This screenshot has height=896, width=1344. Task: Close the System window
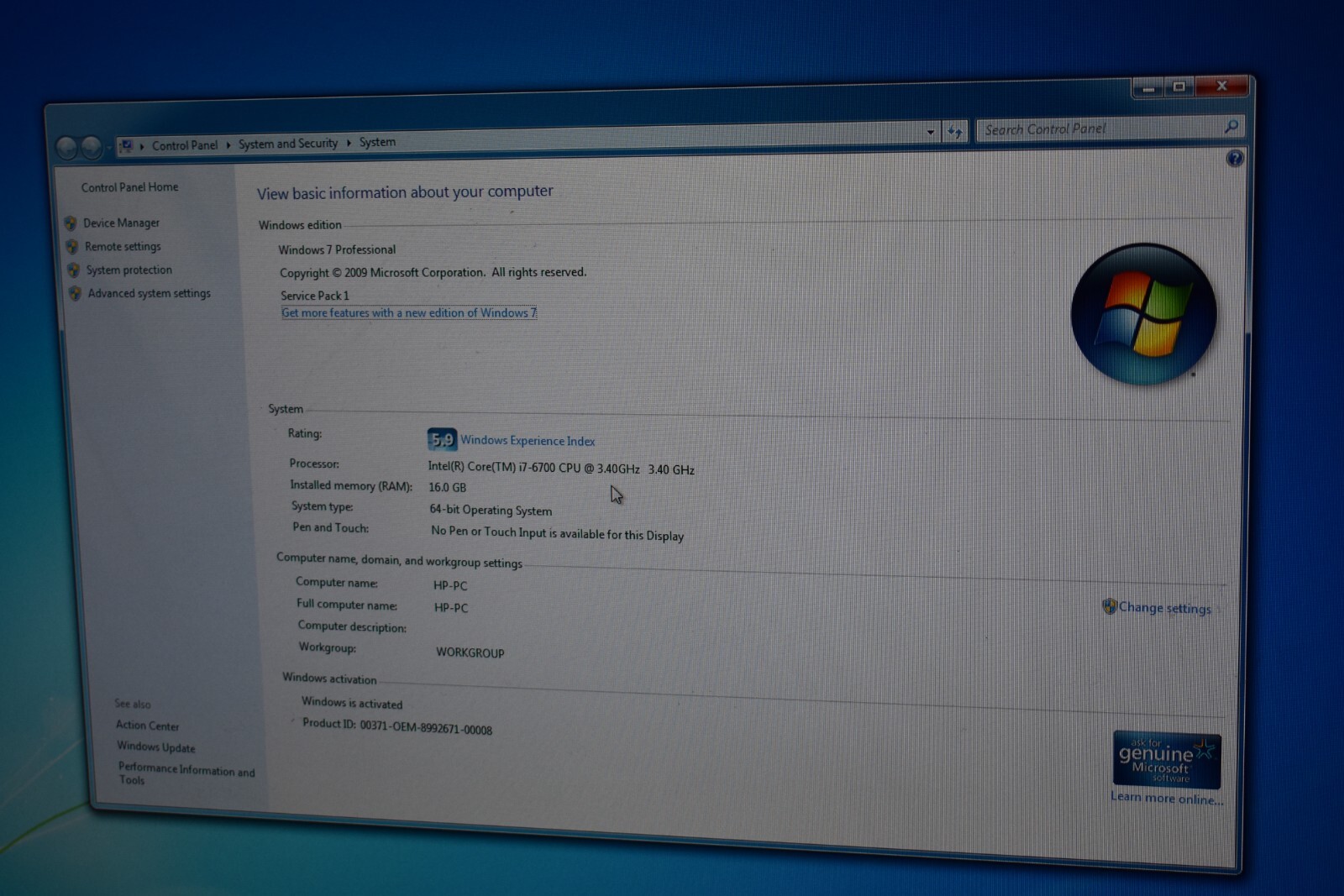(x=1221, y=86)
